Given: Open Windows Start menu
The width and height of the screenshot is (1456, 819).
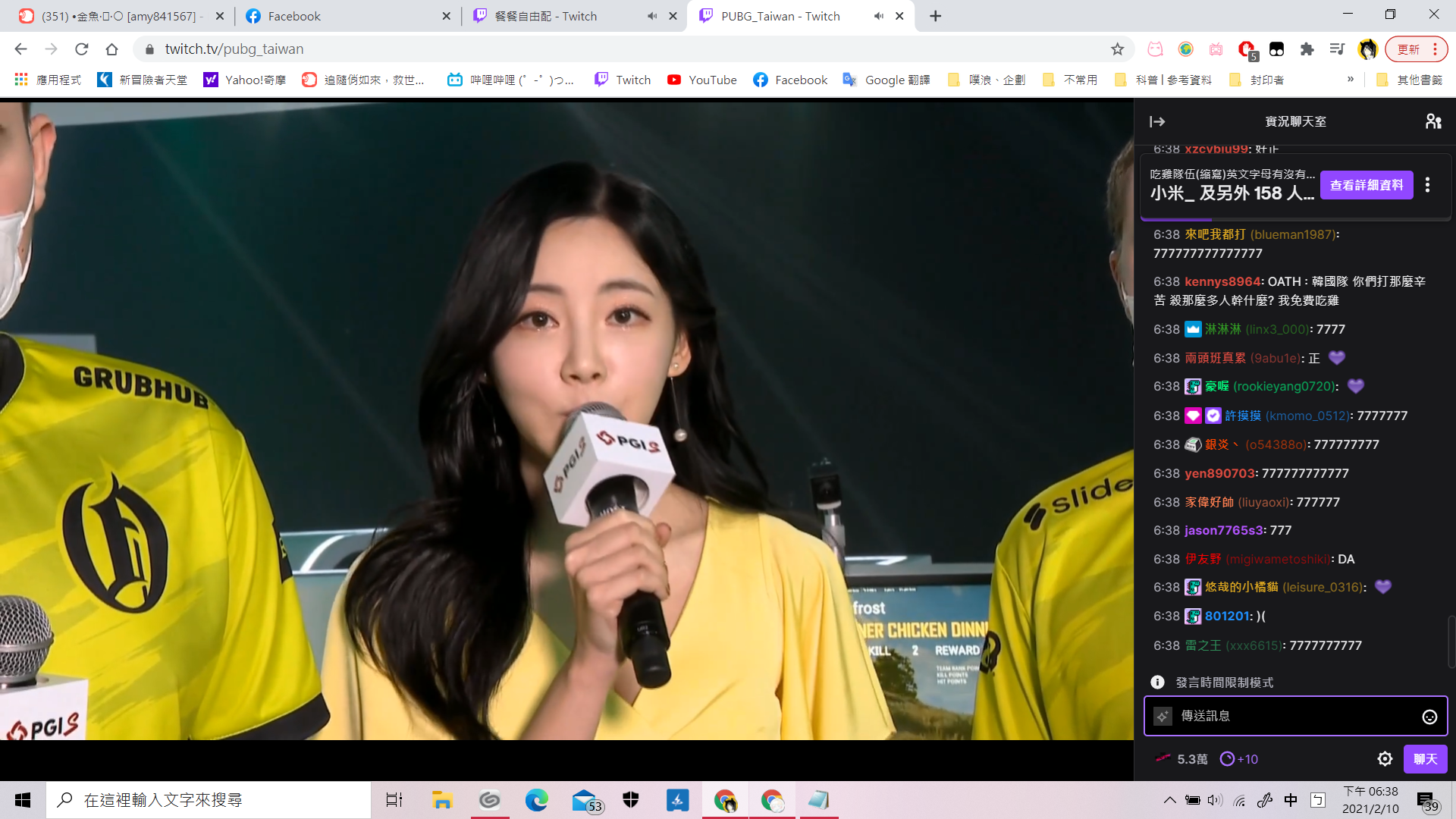Looking at the screenshot, I should coord(23,800).
